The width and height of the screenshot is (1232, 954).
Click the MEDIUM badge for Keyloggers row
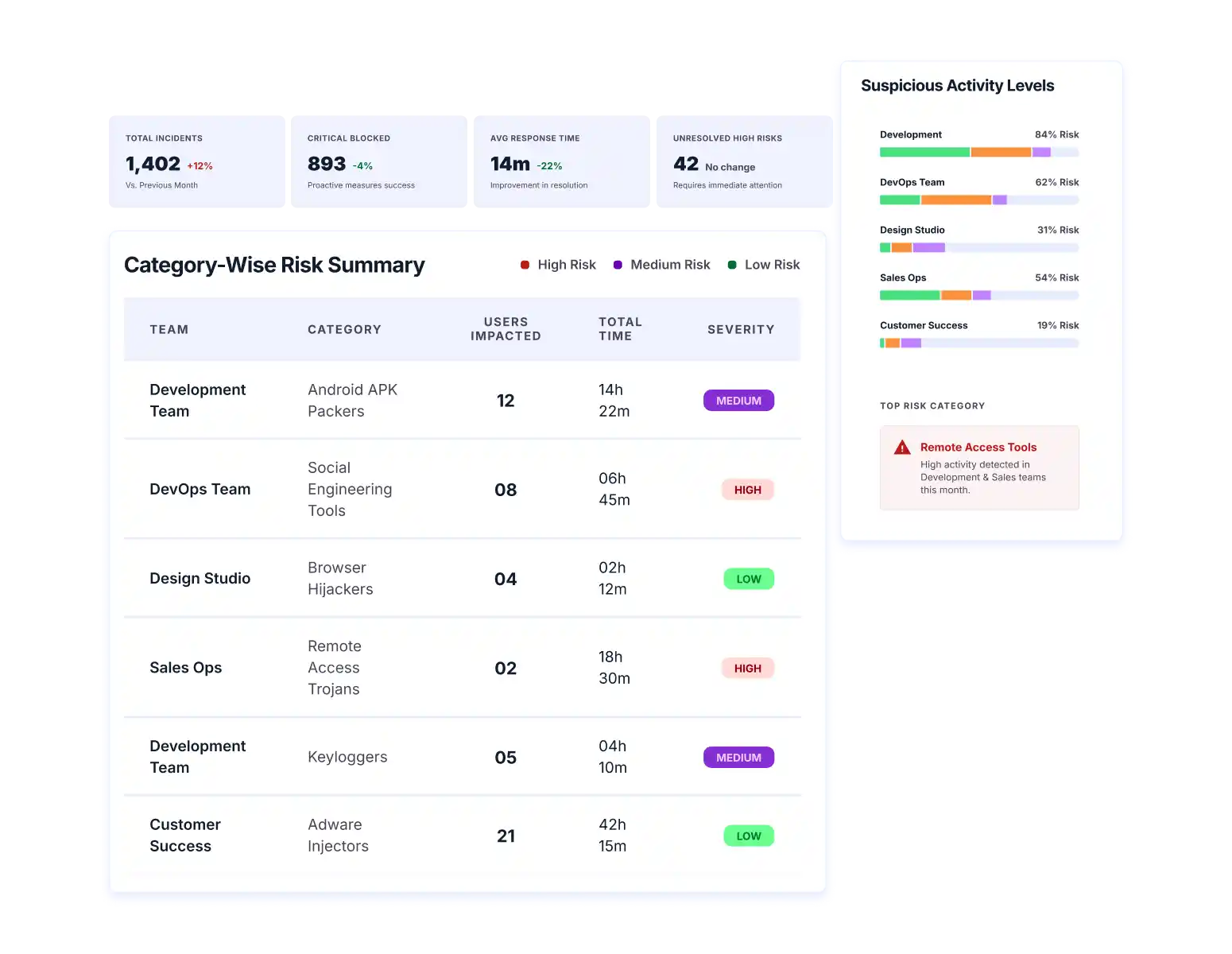(738, 758)
